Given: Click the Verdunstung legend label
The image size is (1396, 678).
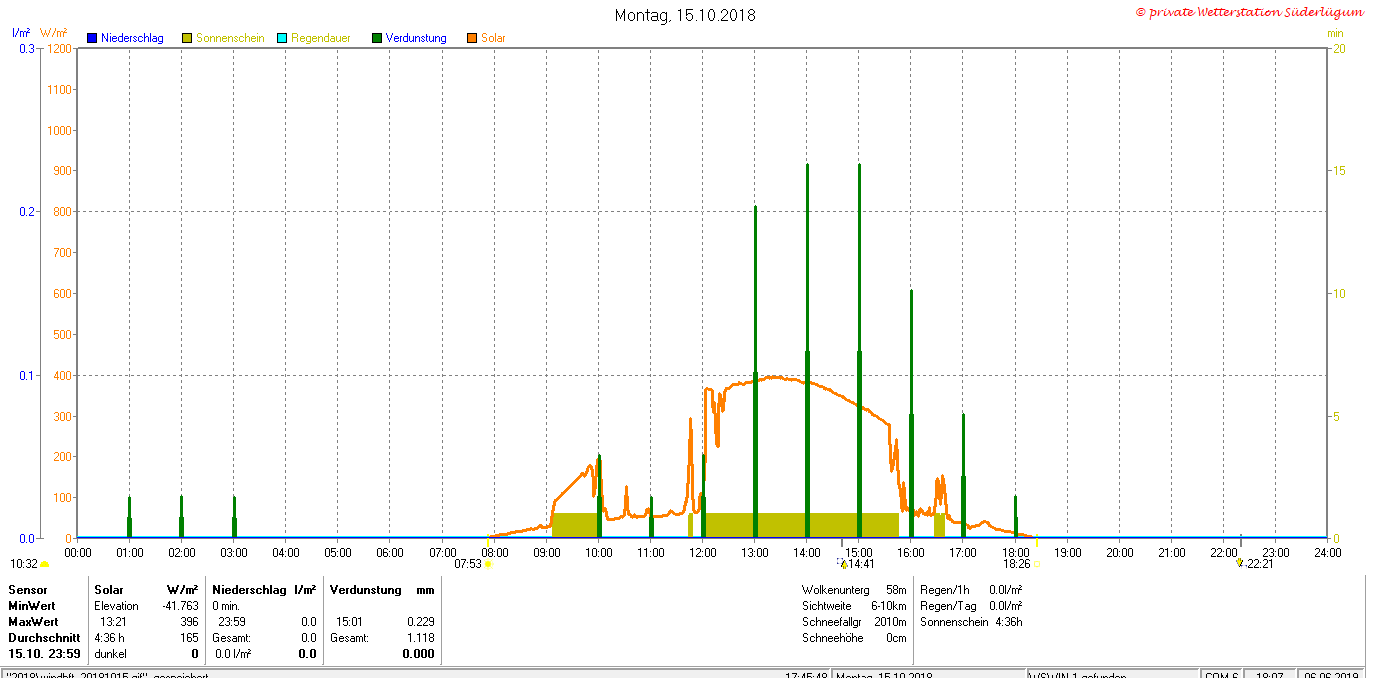Looking at the screenshot, I should click(416, 38).
